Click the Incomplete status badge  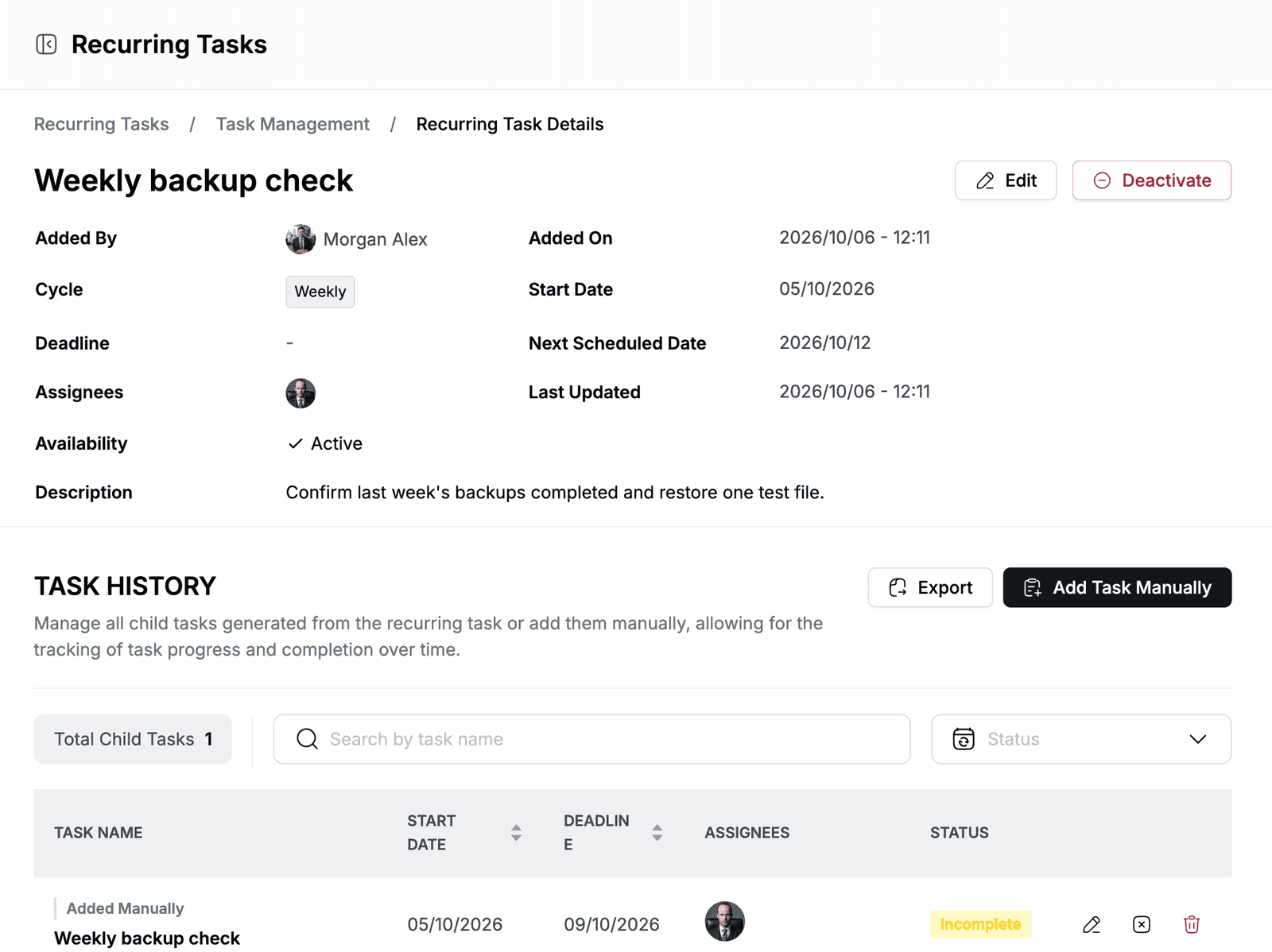coord(980,924)
